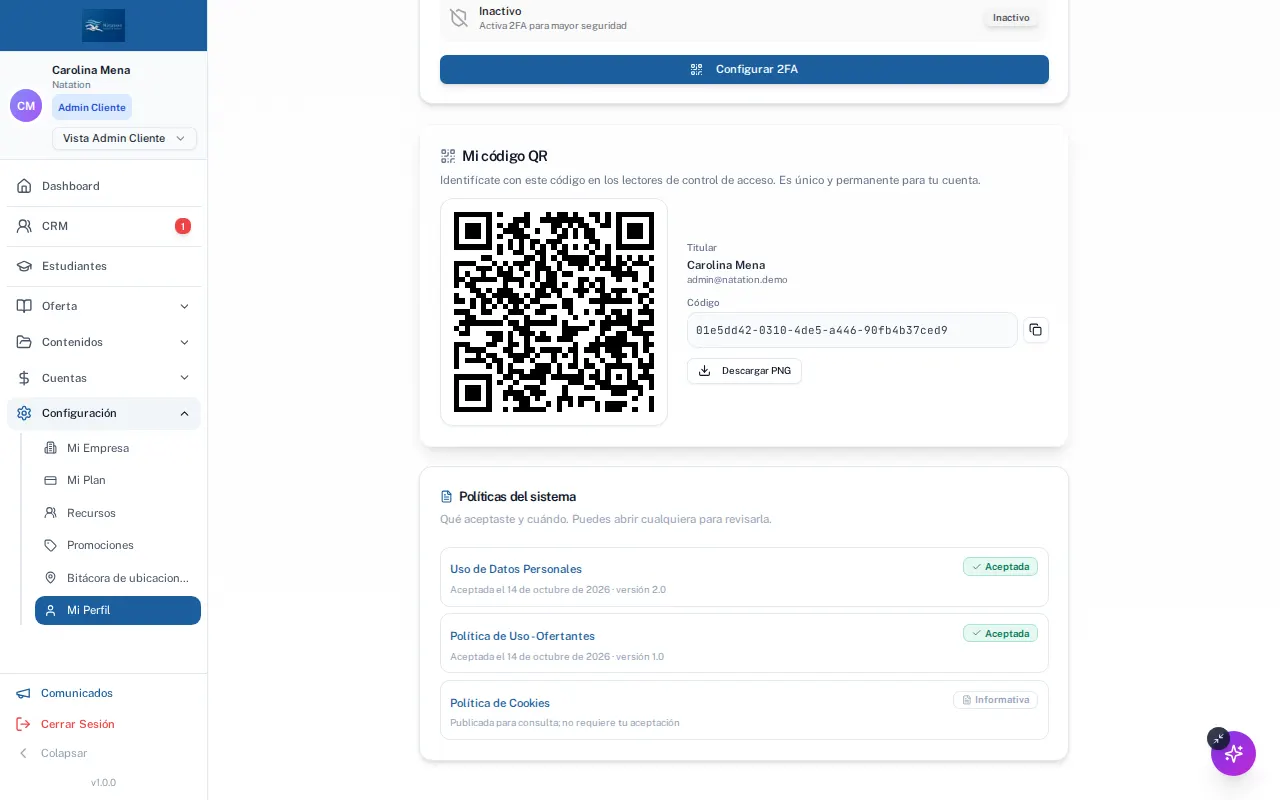Click the CM user avatar
This screenshot has height=800, width=1280.
[26, 105]
